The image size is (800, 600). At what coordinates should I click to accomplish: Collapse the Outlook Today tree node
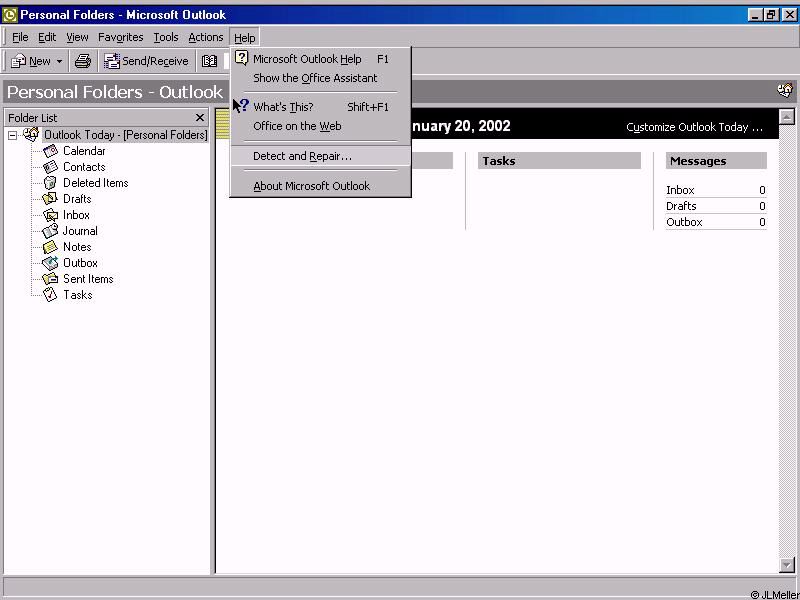point(12,136)
